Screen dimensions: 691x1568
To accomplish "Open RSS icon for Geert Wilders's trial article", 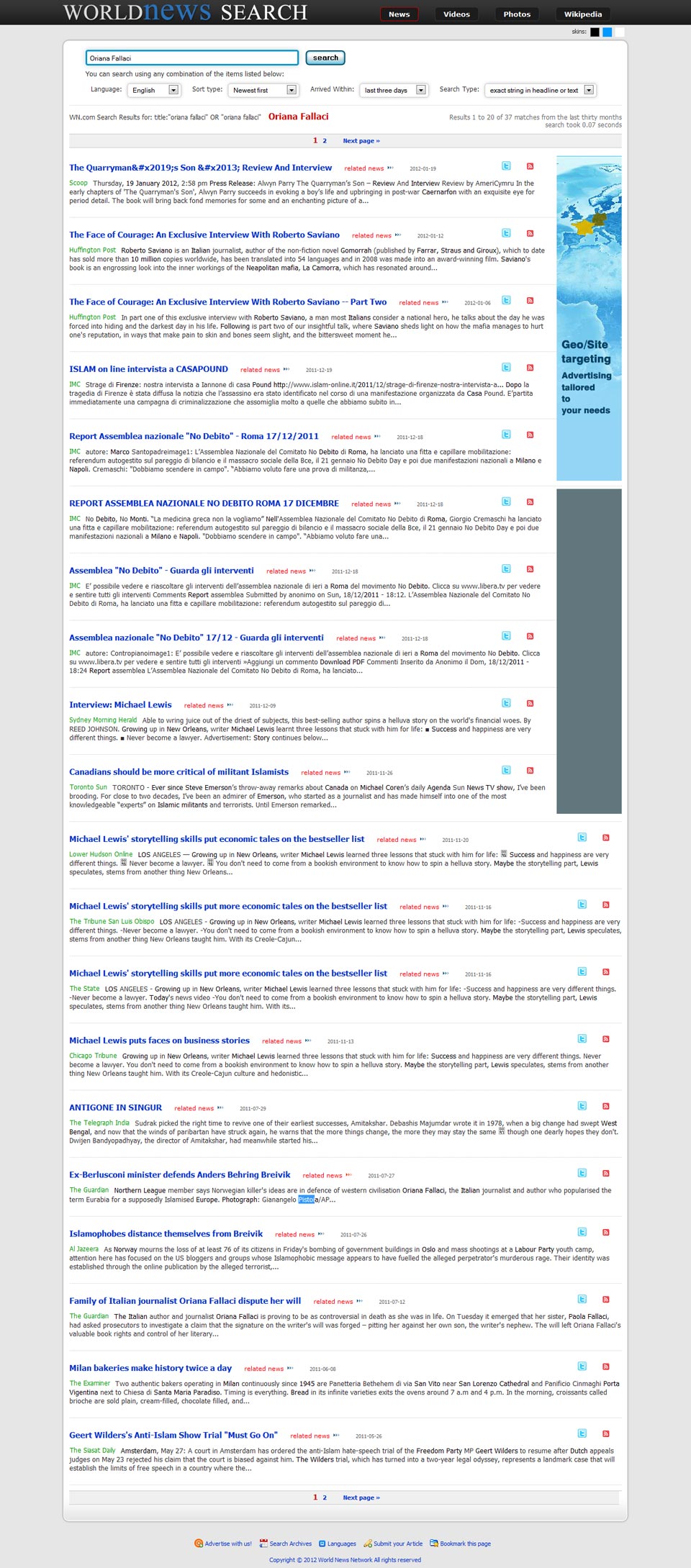I will [x=606, y=1433].
